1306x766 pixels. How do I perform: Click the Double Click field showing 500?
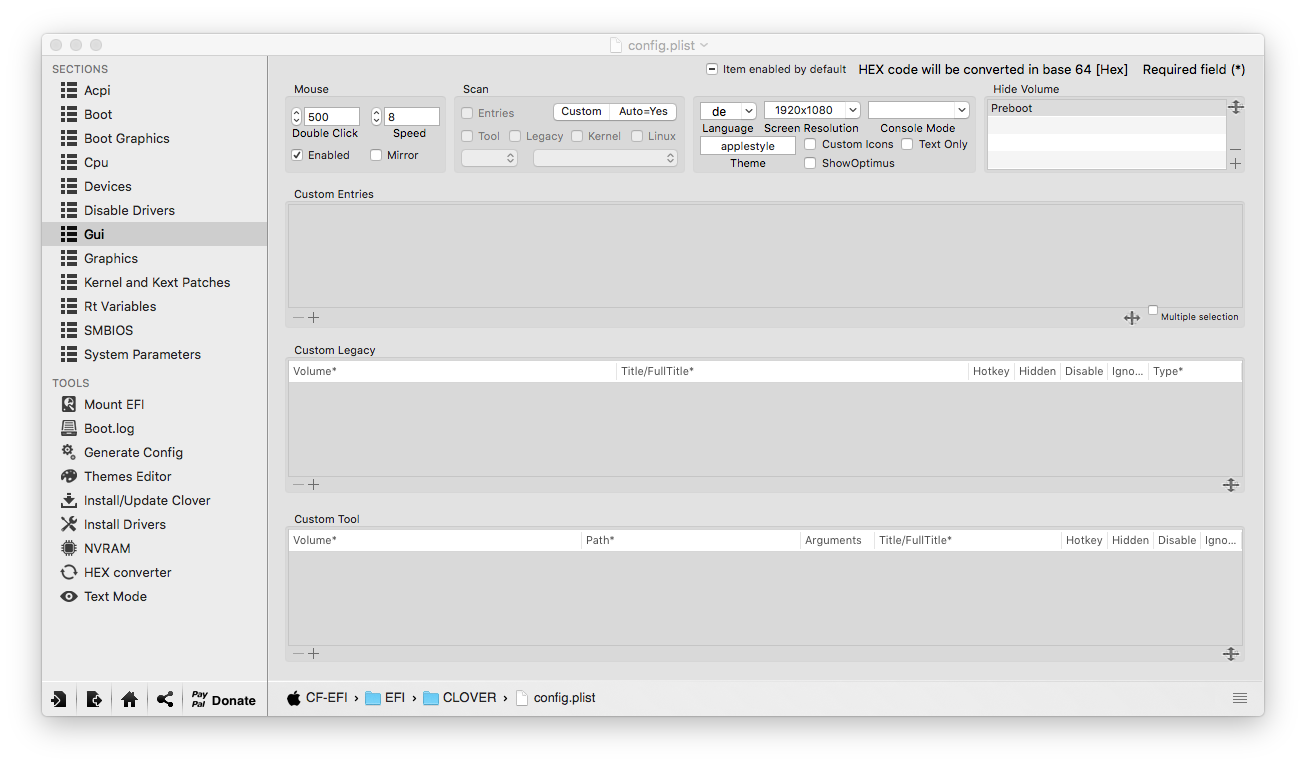(332, 117)
